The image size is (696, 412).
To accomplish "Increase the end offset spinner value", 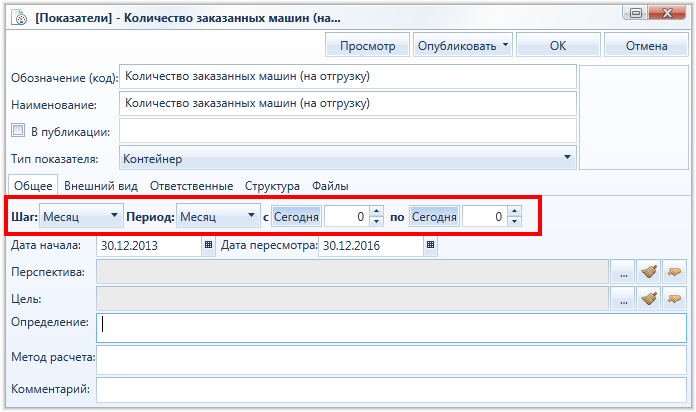I will (x=514, y=211).
